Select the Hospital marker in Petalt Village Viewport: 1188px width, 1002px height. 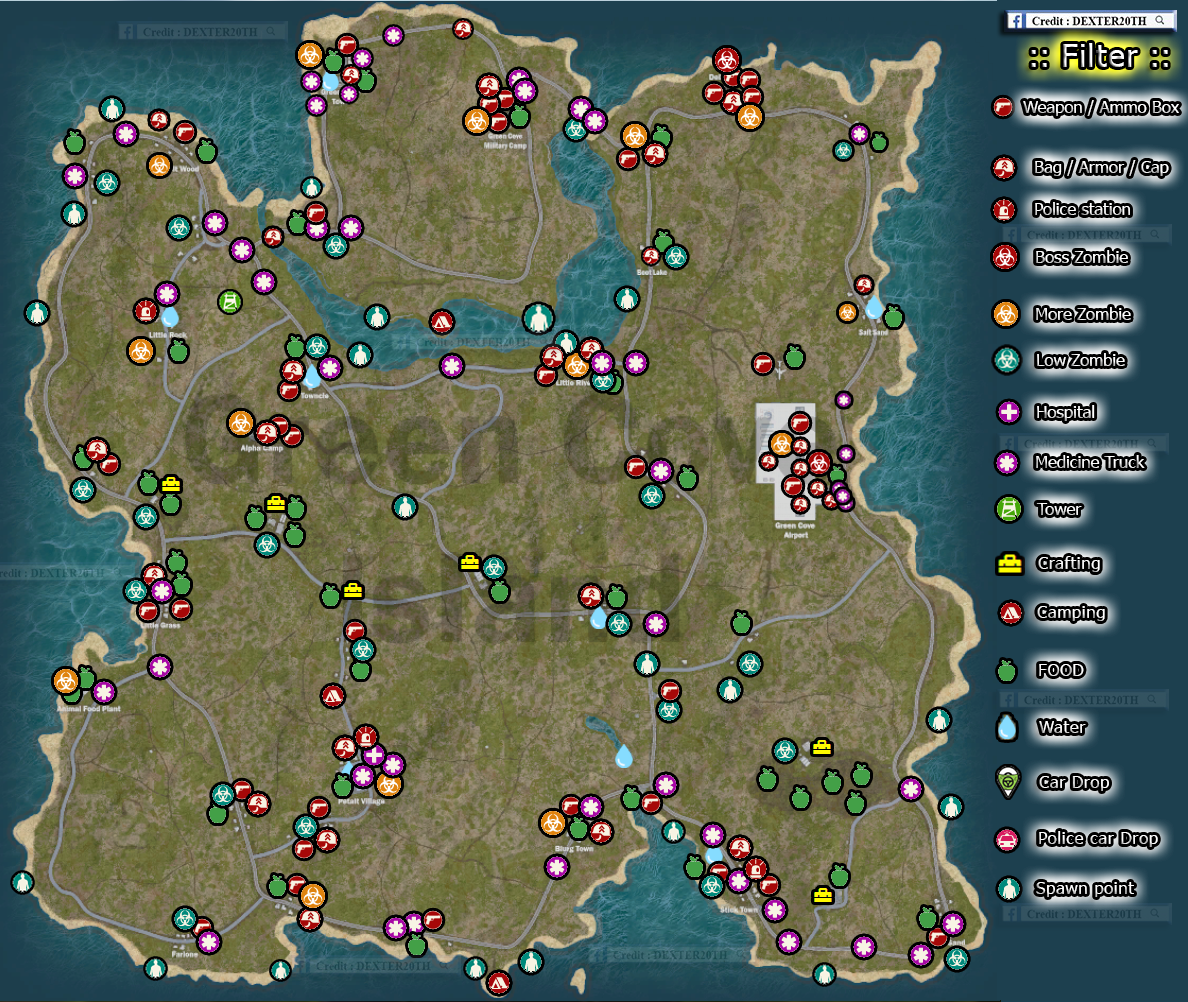pos(374,755)
